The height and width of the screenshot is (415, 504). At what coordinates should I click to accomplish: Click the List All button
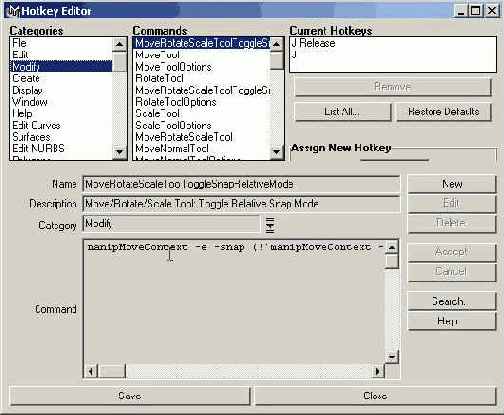[x=342, y=112]
